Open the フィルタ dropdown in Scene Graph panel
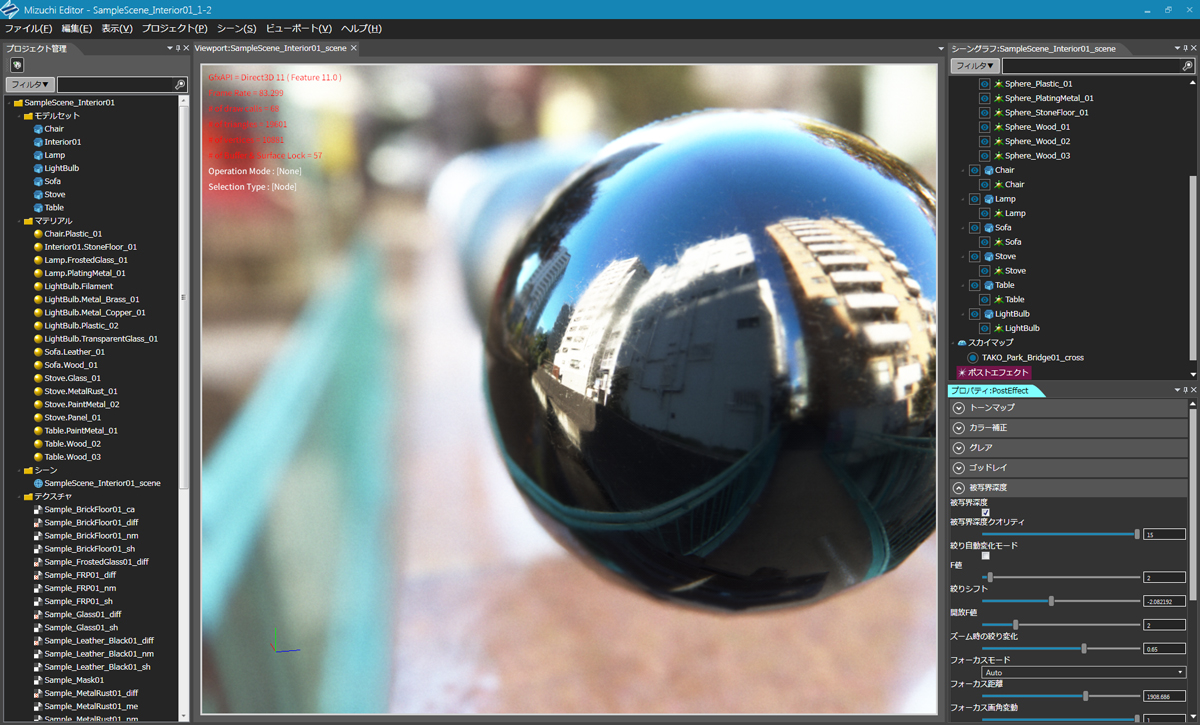The width and height of the screenshot is (1200, 725). (x=975, y=66)
